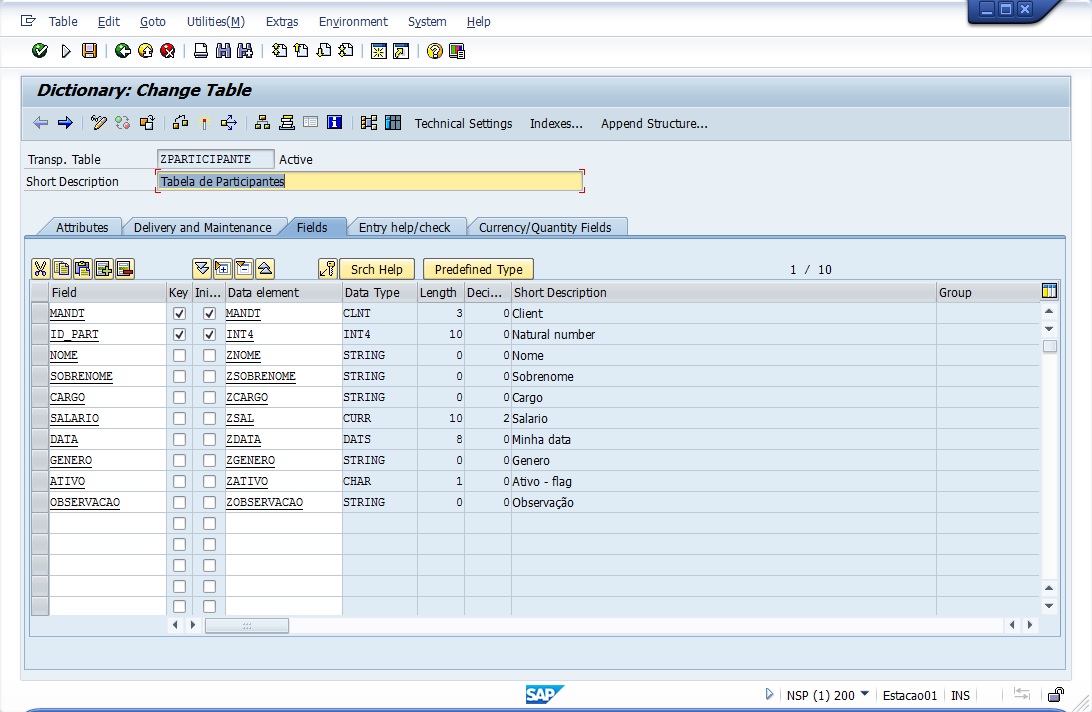Click the Foreign Keys key icon

pyautogui.click(x=327, y=269)
